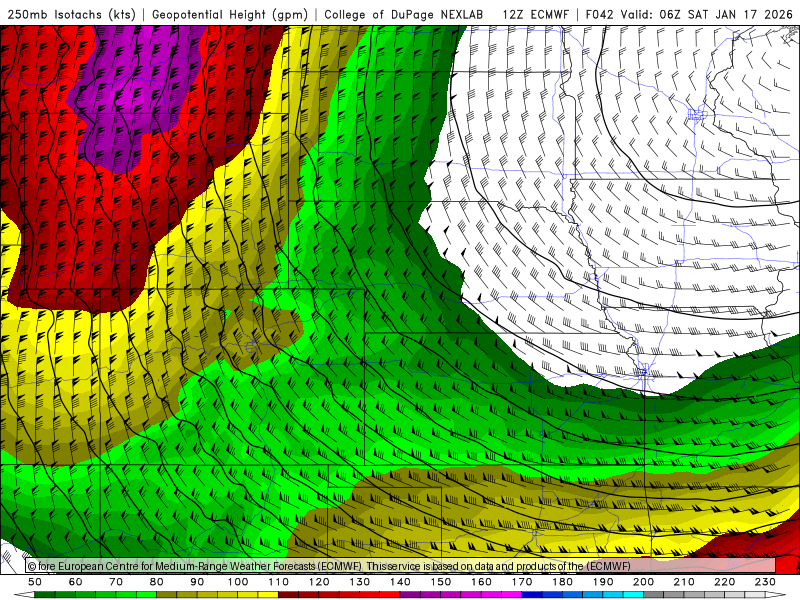
Task: Select the dark blue swatch right of 170
Action: pyautogui.click(x=532, y=595)
